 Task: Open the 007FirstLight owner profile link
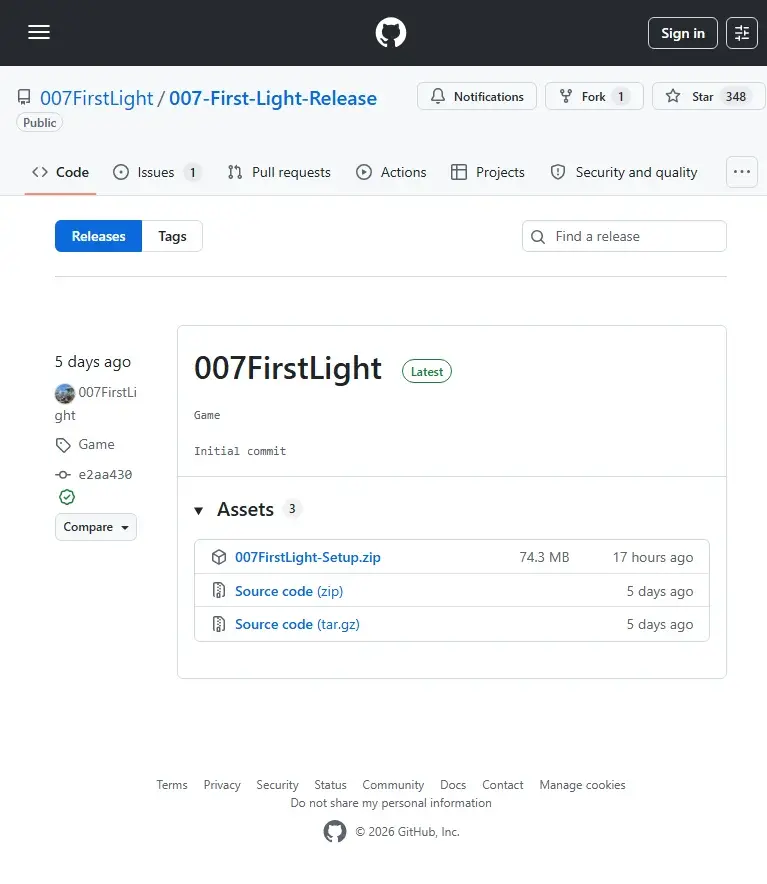[96, 98]
